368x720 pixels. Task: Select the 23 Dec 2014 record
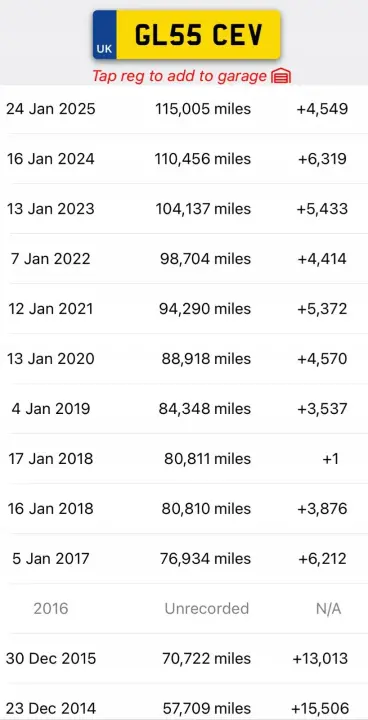pyautogui.click(x=184, y=703)
